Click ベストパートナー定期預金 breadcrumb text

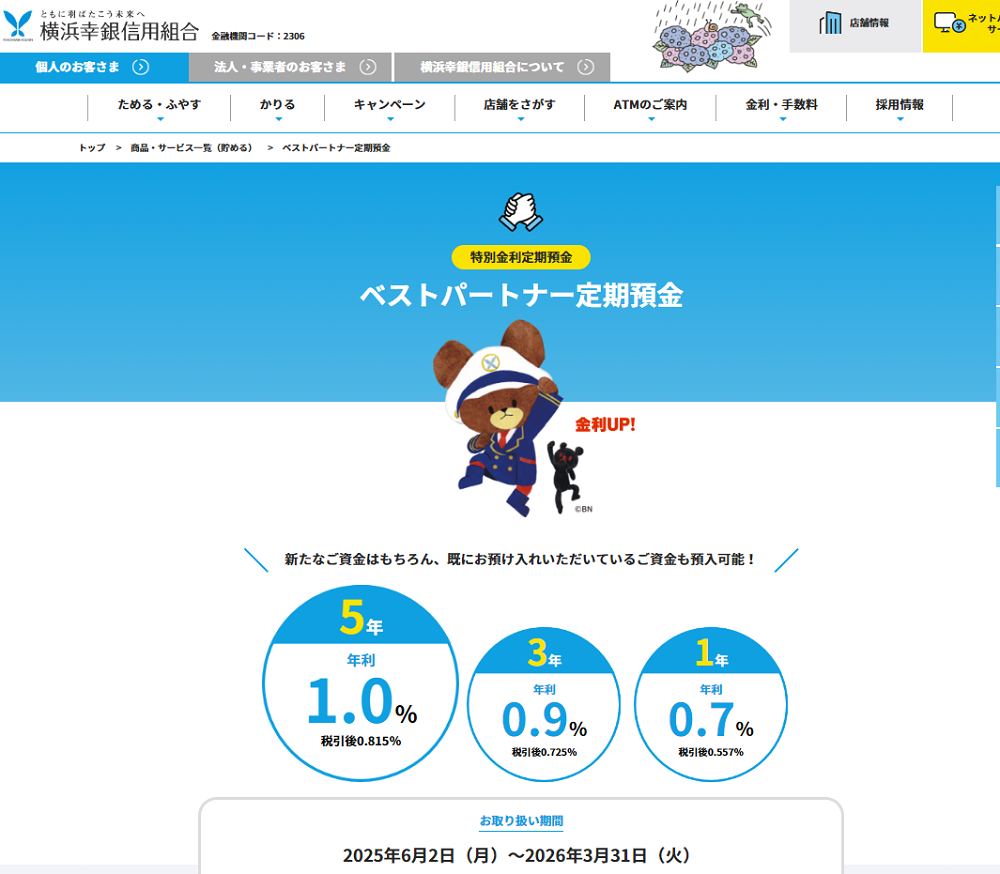click(x=336, y=147)
